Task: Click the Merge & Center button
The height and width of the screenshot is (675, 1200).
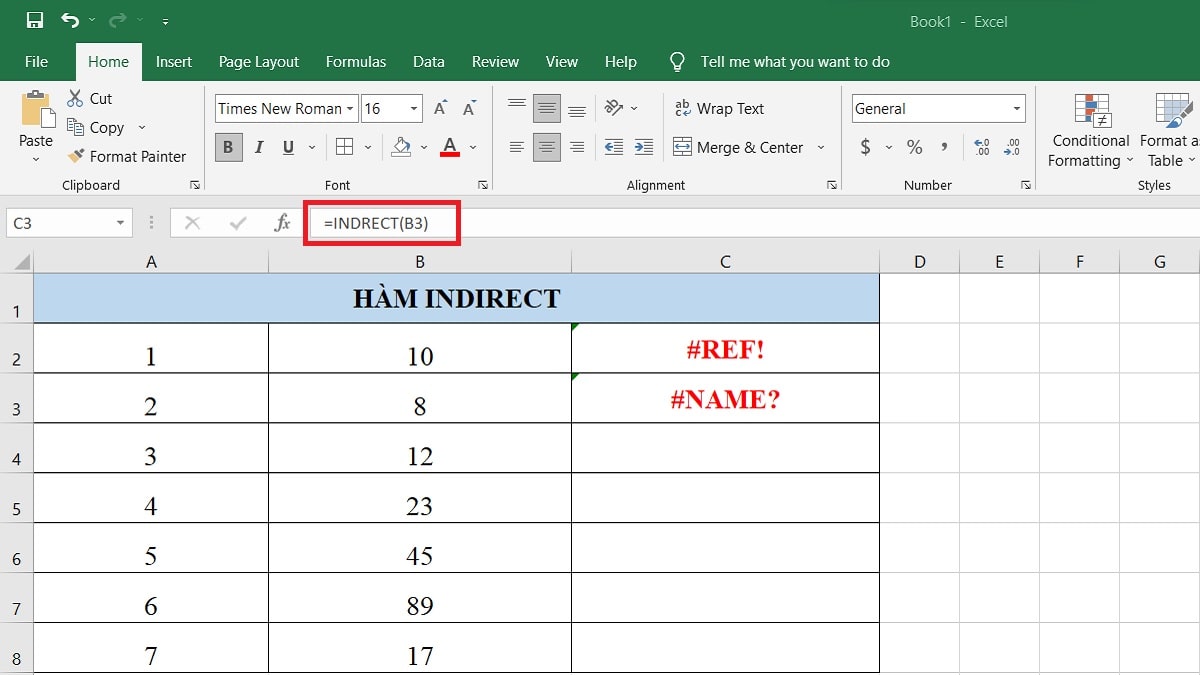Action: [739, 147]
